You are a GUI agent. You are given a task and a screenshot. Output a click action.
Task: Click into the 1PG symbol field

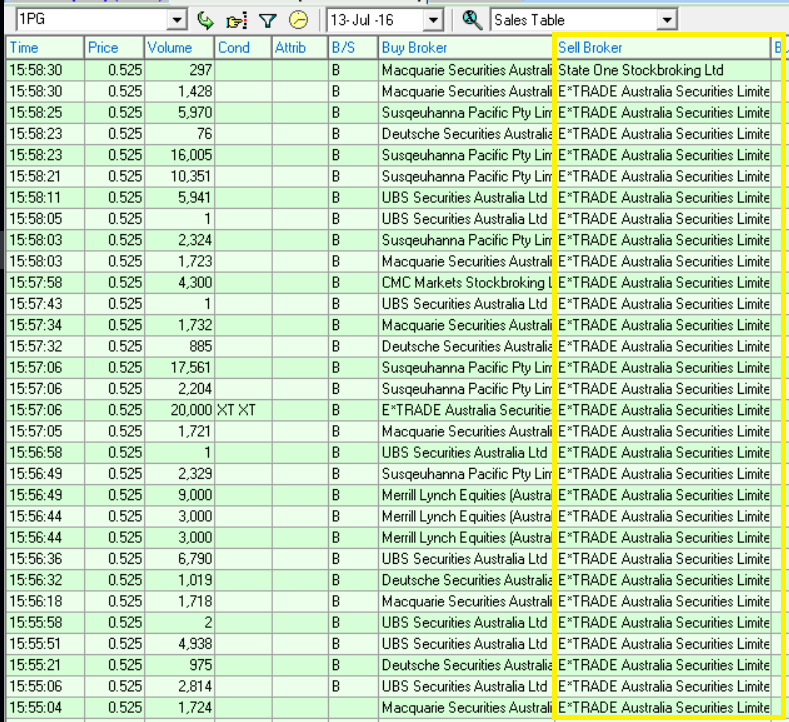(x=92, y=20)
